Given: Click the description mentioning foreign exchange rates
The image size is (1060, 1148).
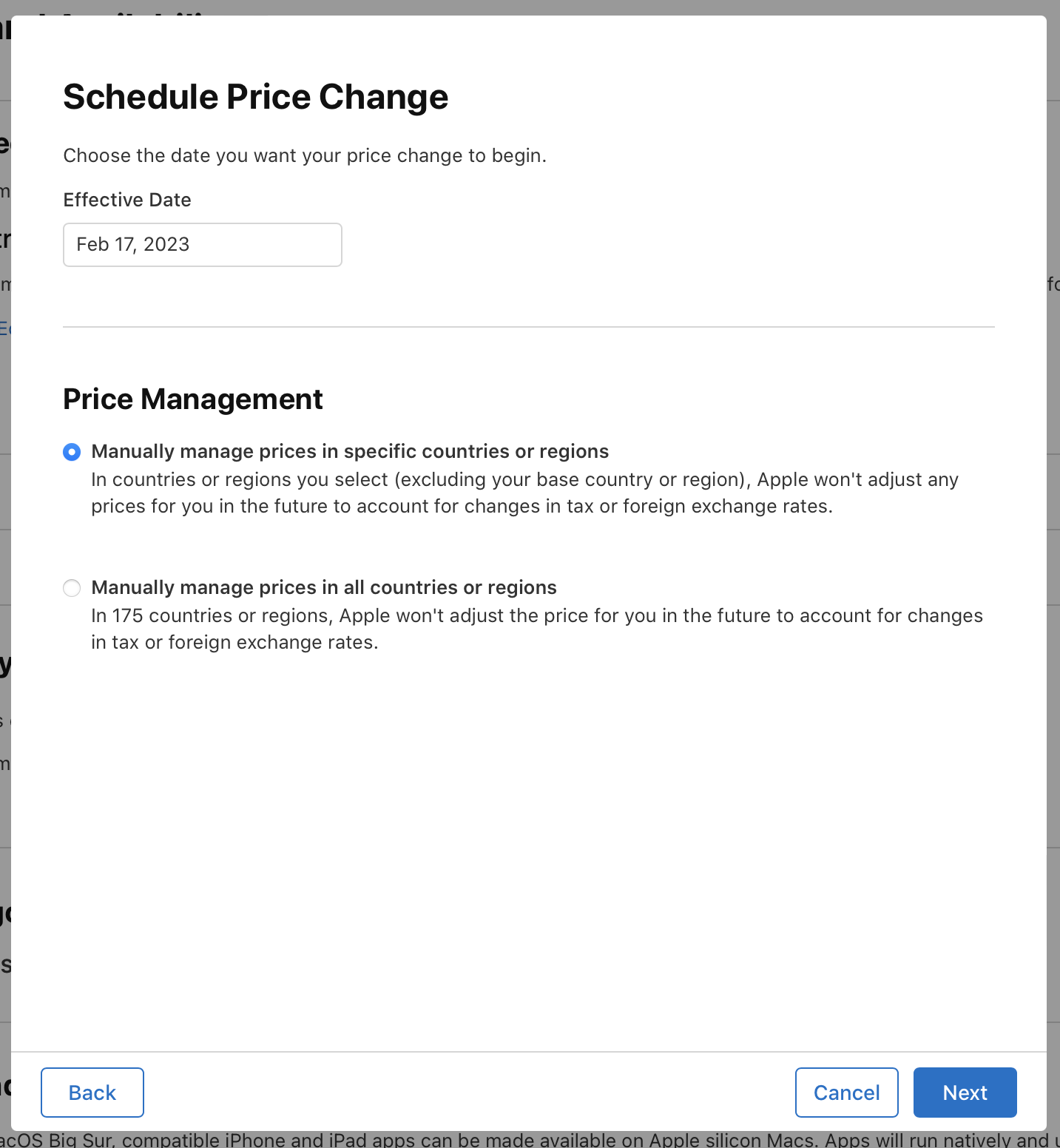Looking at the screenshot, I should tap(536, 628).
